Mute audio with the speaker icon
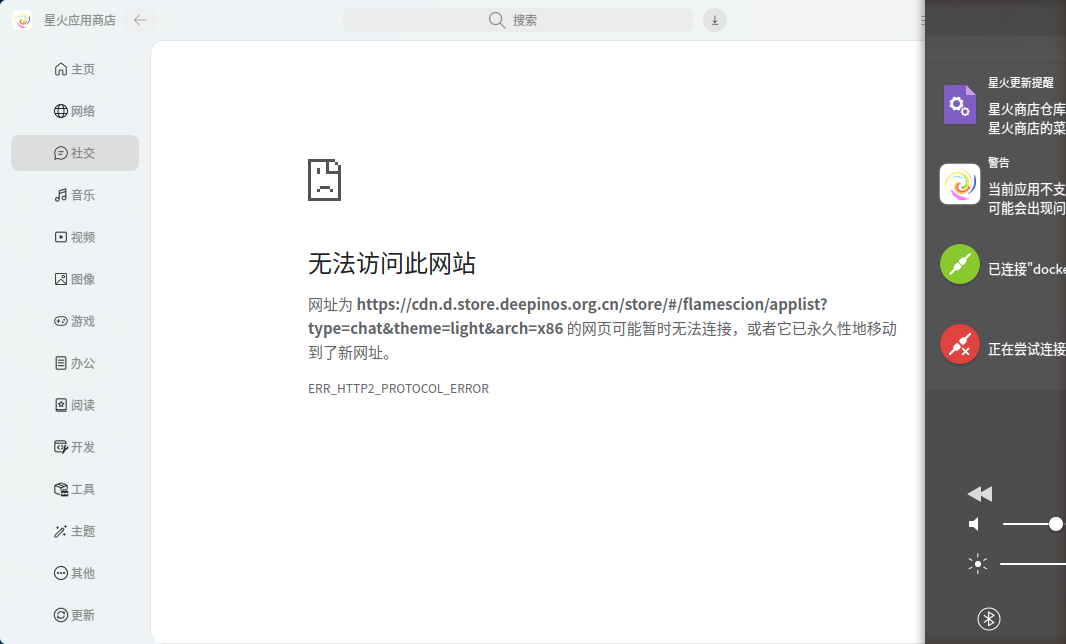Screen dimensions: 1066x644 (974, 524)
